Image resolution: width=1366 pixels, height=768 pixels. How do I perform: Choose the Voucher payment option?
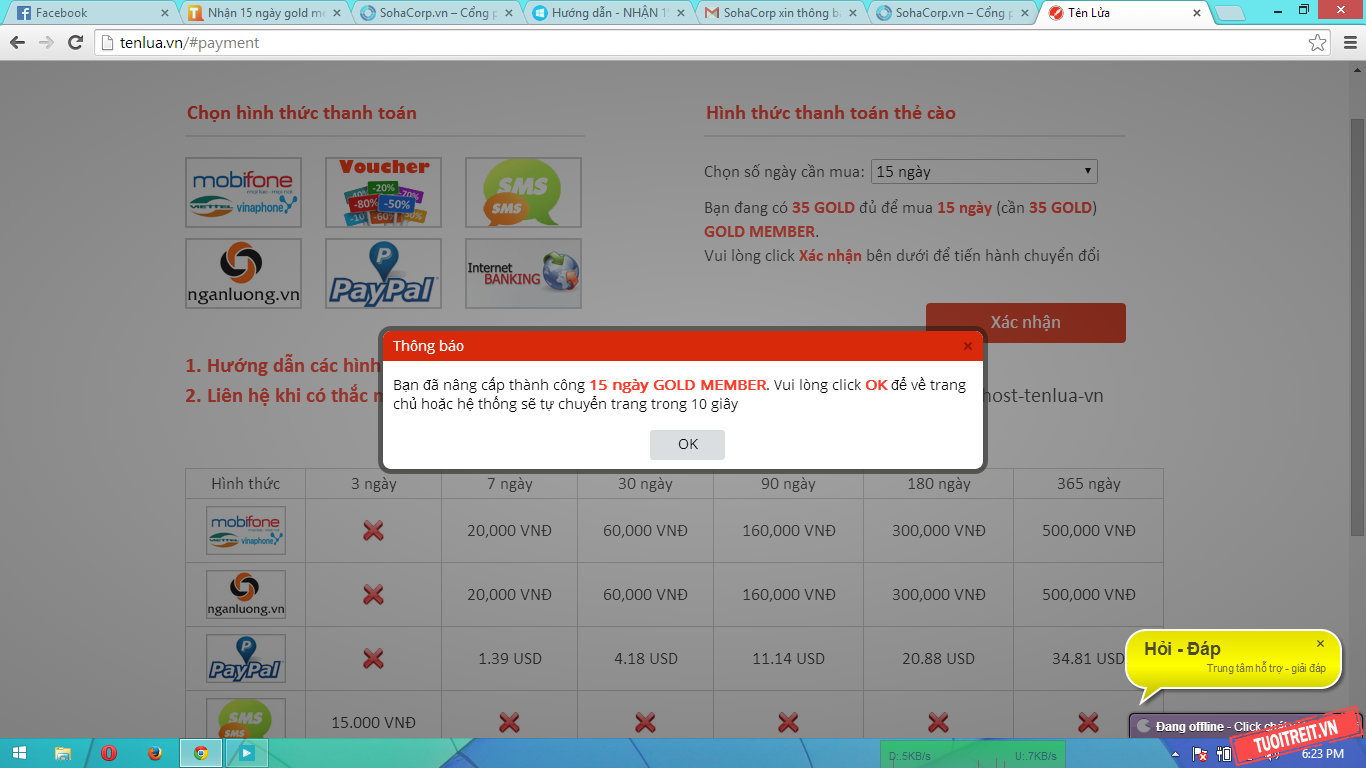[383, 192]
